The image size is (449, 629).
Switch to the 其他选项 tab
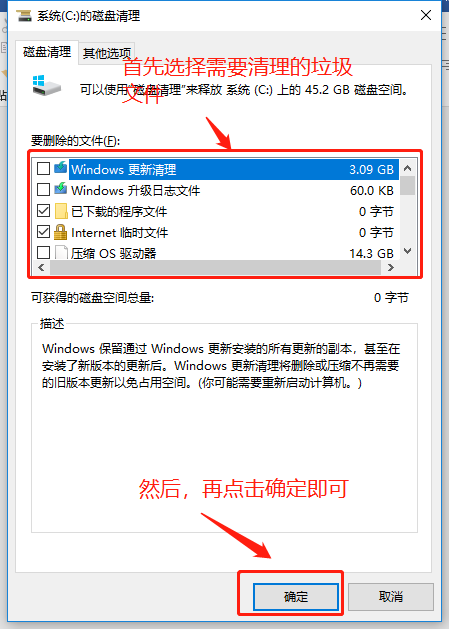(x=107, y=53)
